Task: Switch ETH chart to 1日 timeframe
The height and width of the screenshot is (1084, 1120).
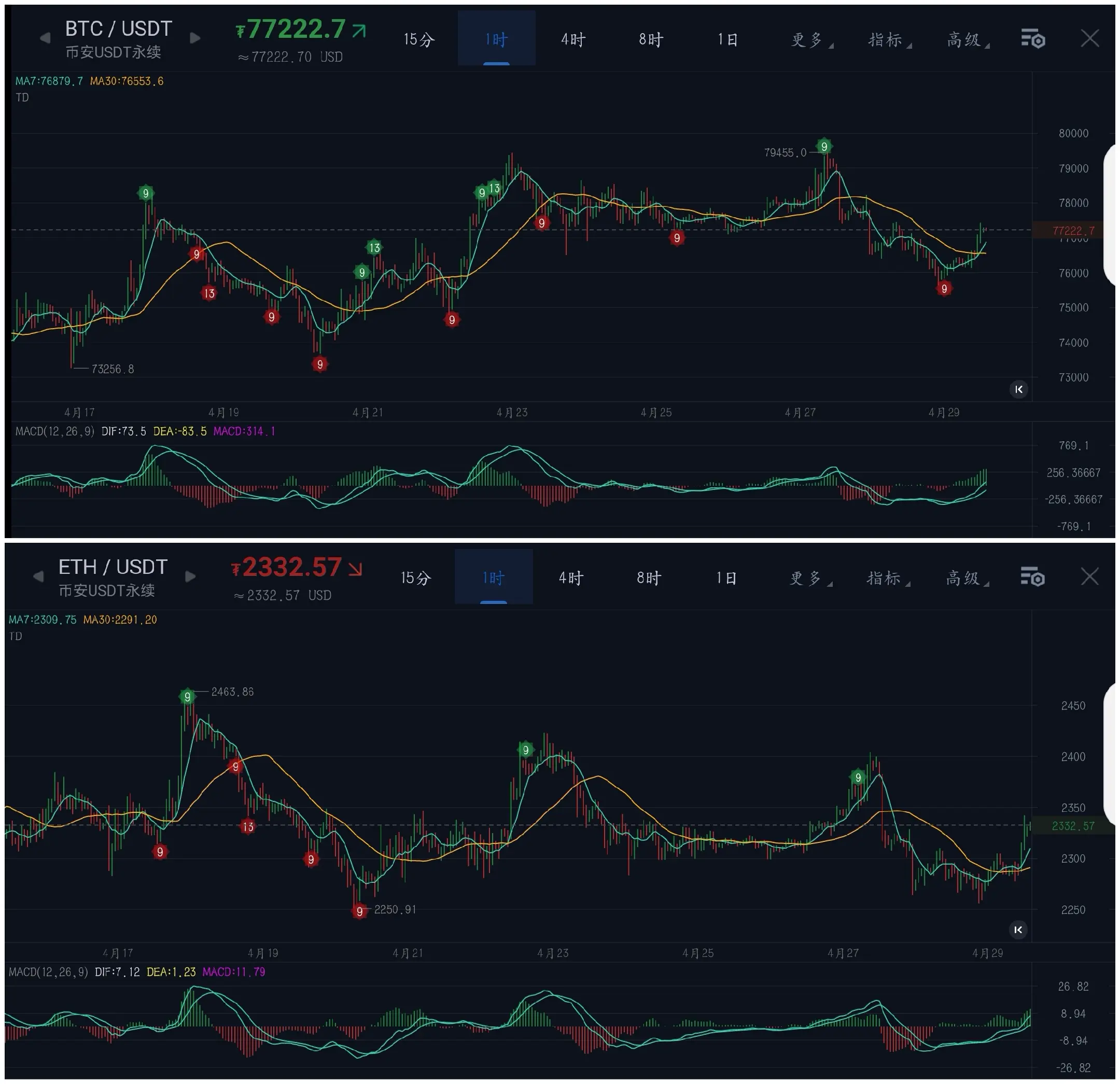Action: click(x=726, y=578)
